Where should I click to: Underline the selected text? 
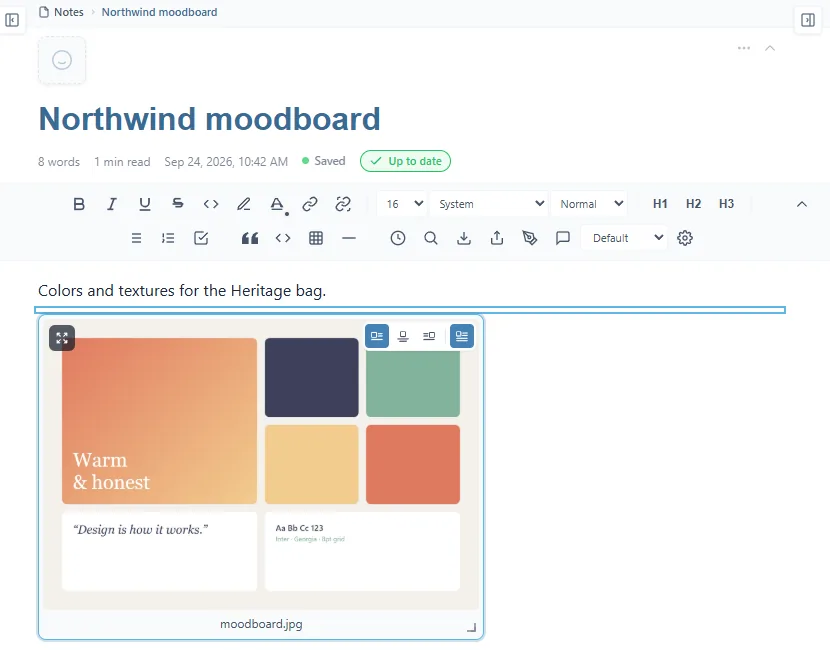[145, 204]
